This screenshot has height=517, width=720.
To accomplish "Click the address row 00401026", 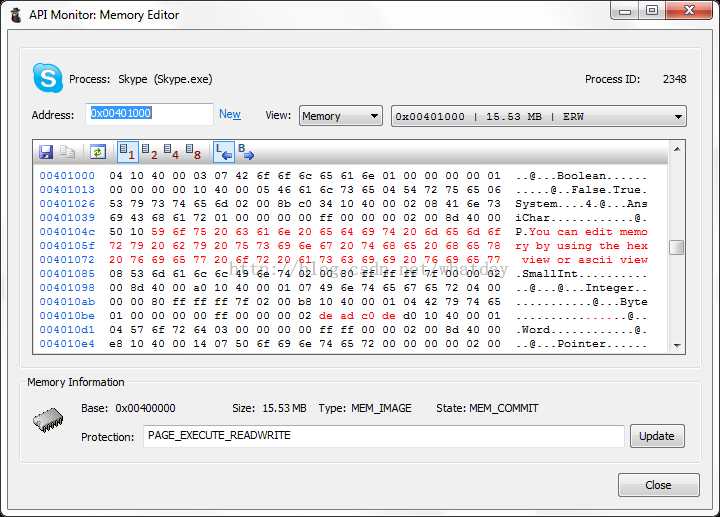I will 67,204.
